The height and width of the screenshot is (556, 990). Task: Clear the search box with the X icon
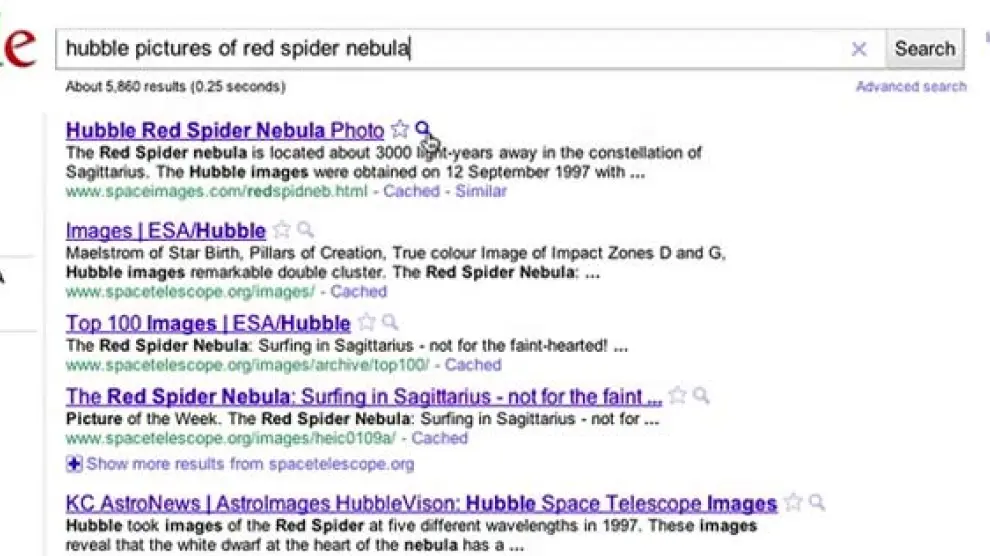(859, 49)
